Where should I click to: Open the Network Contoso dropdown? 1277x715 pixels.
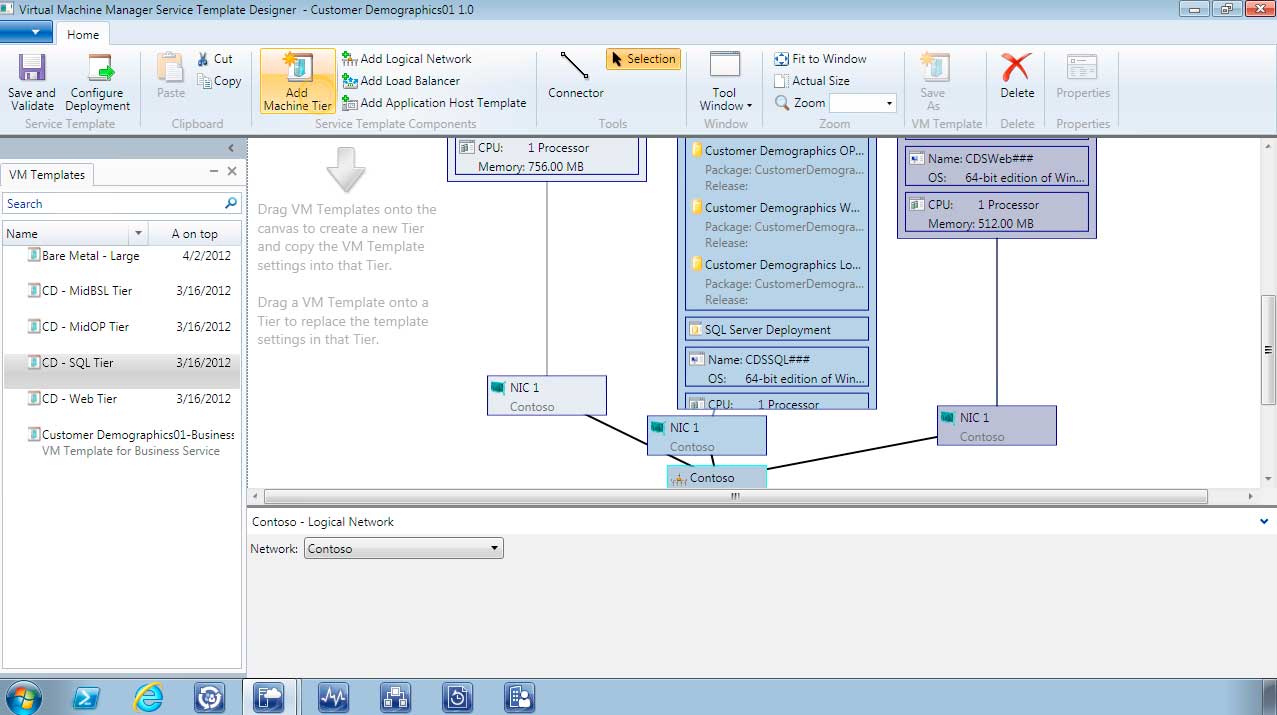[403, 549]
